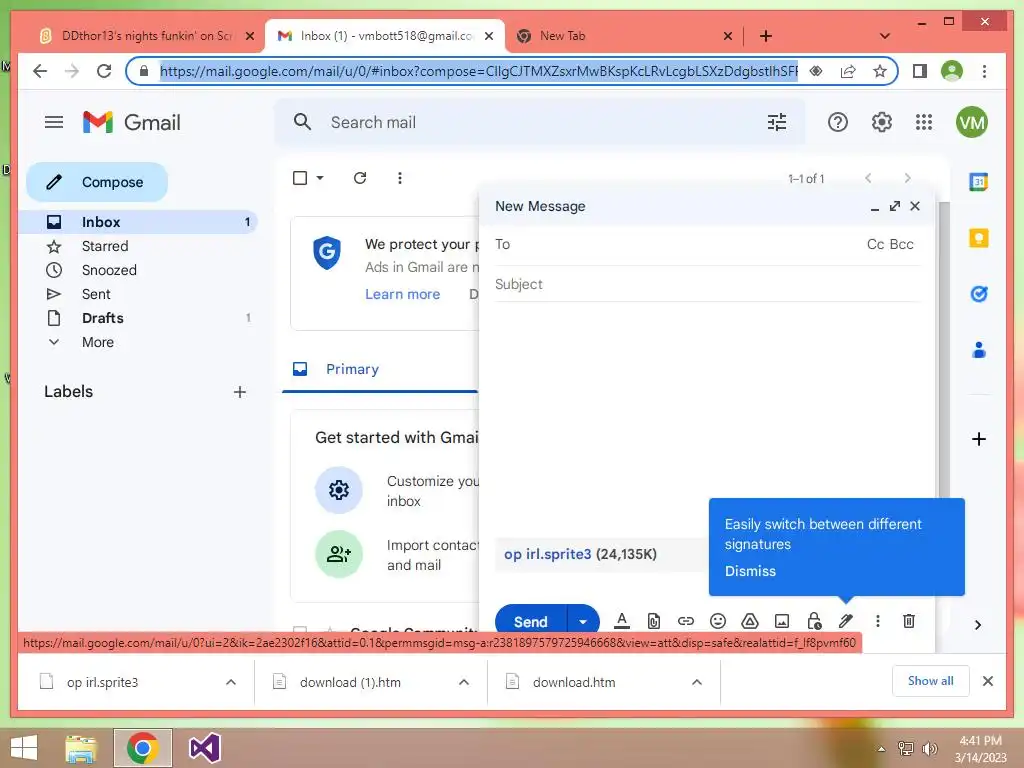Click the To recipients field
This screenshot has width=1024, height=768.
(x=679, y=244)
